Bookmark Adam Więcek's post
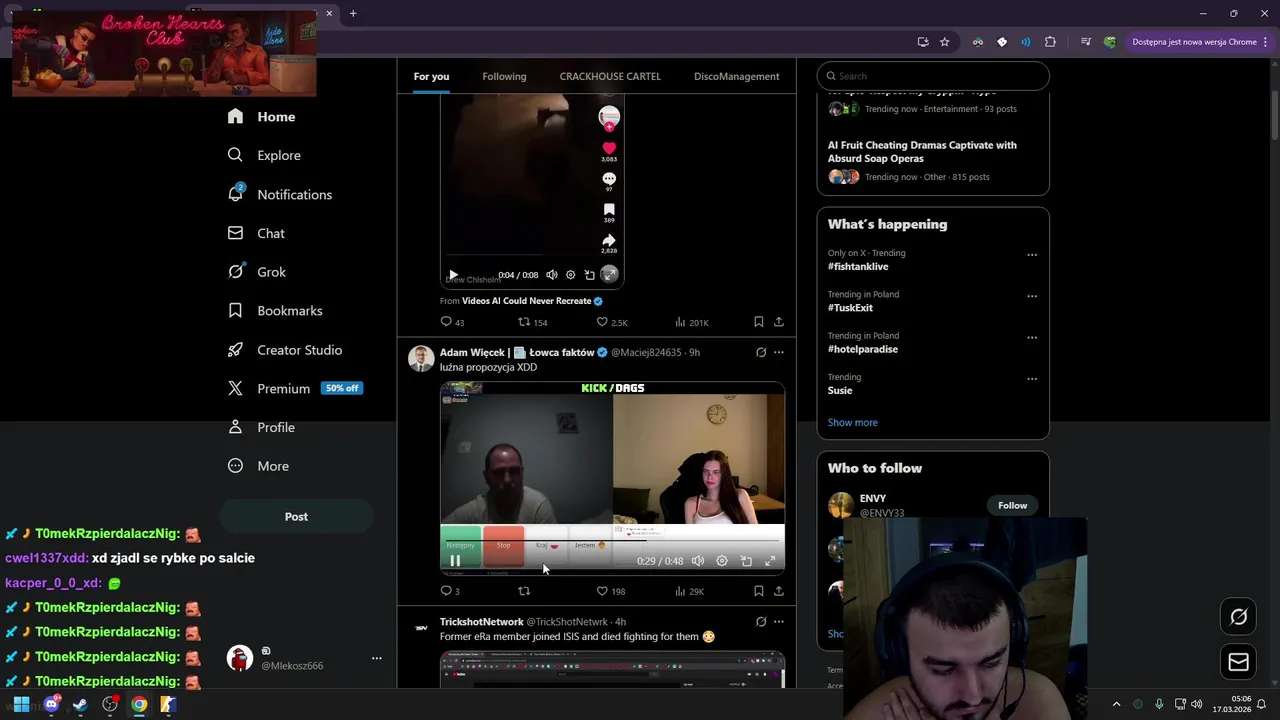 coord(758,591)
